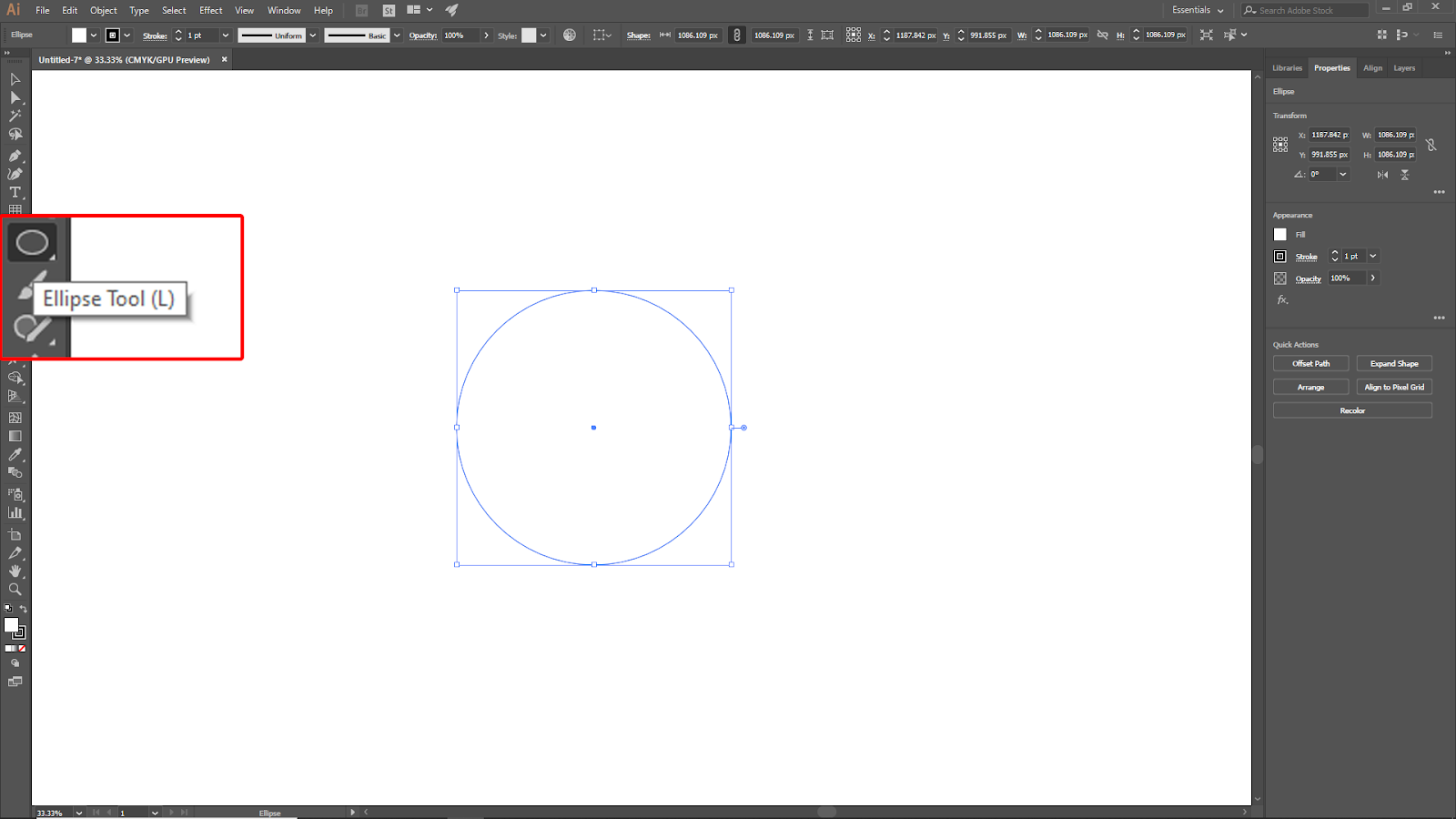Select the Type tool in toolbar
Viewport: 1456px width, 819px height.
point(15,192)
